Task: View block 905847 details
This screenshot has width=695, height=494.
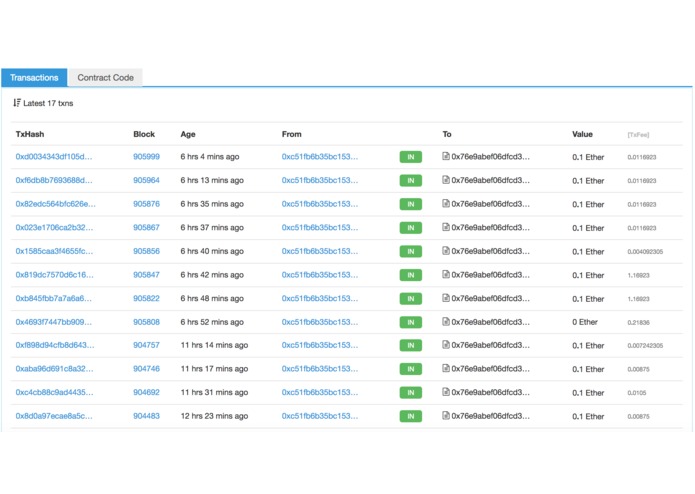Action: pyautogui.click(x=146, y=275)
